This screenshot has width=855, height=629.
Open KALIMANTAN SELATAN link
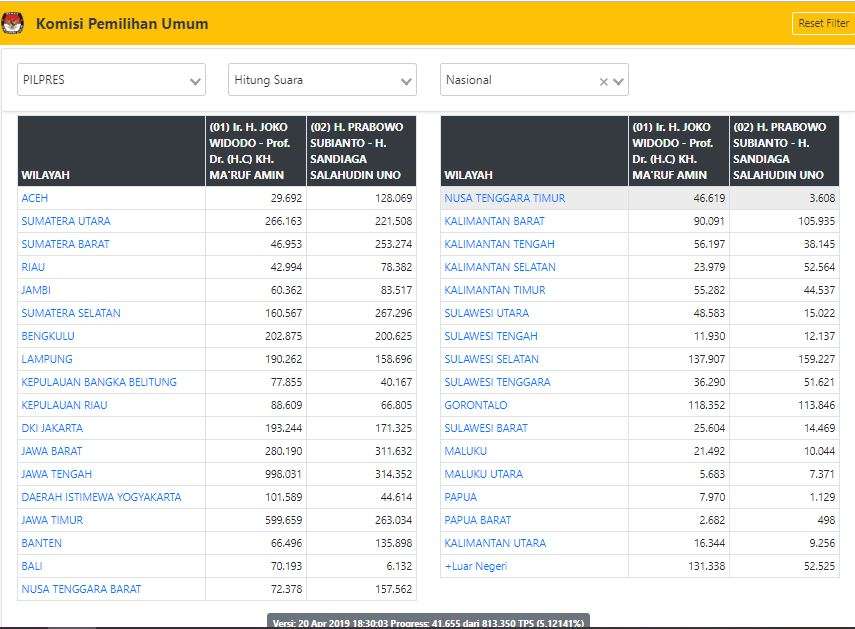(x=500, y=267)
